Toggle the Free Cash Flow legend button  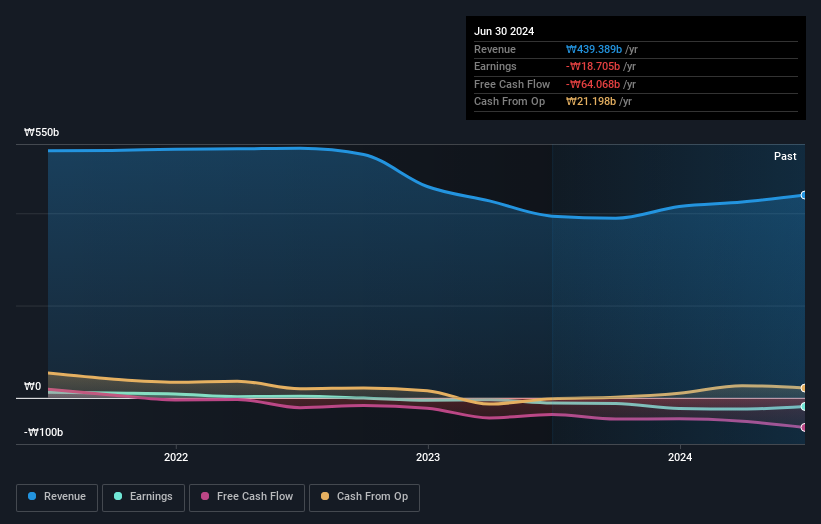pos(247,497)
